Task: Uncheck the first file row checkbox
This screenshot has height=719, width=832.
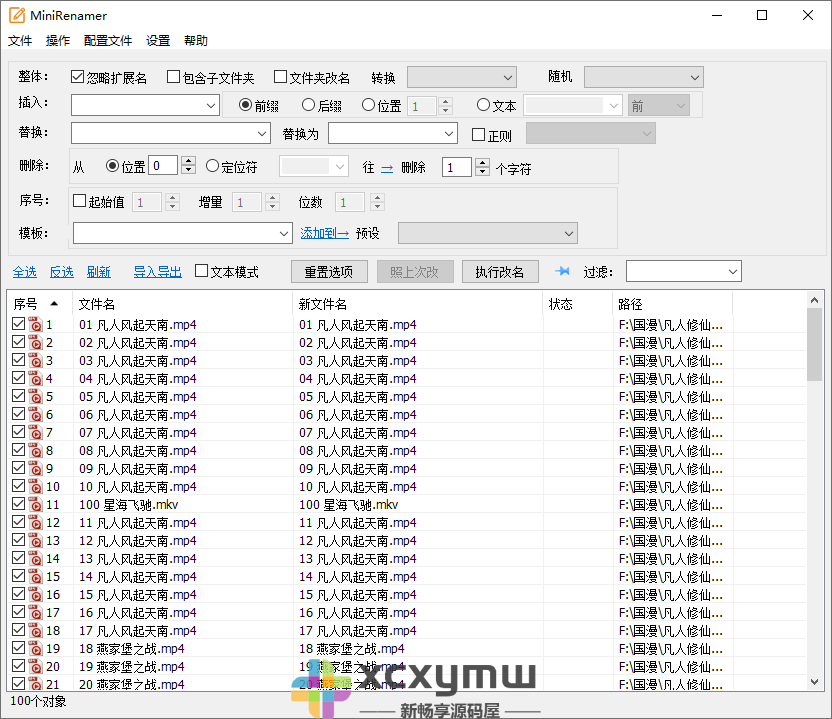Action: [18, 323]
